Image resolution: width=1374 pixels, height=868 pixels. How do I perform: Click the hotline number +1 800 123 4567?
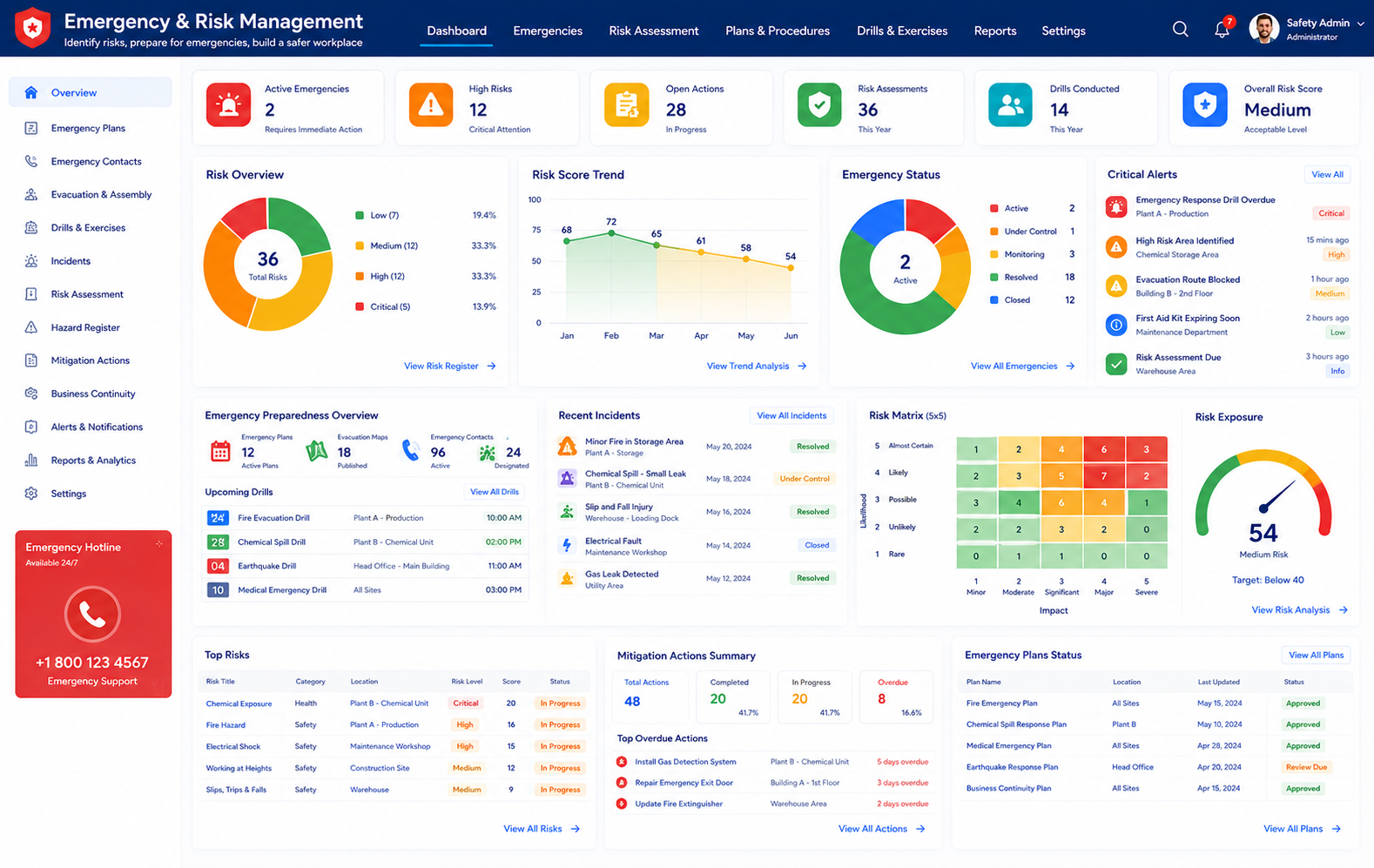[92, 663]
